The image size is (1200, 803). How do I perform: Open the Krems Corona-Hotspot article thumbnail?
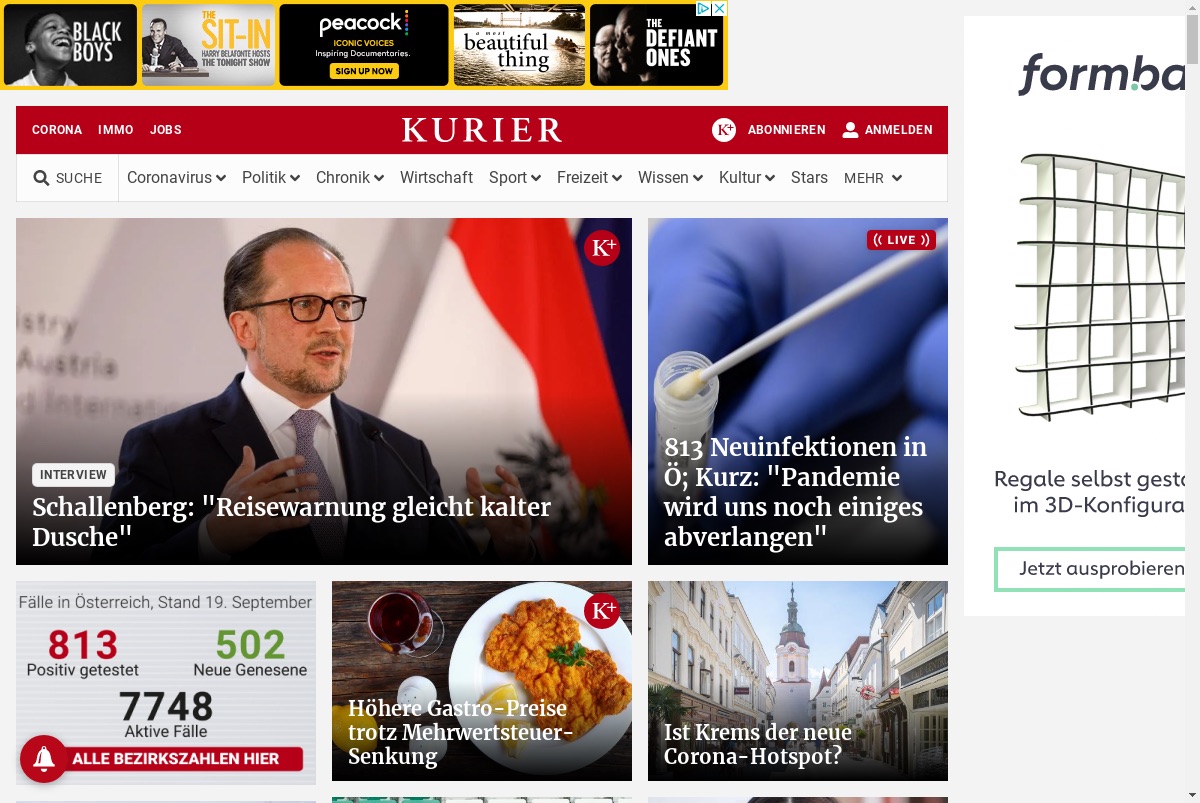[x=798, y=681]
